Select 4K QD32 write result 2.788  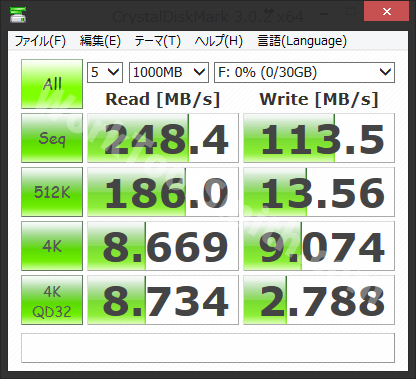(x=319, y=300)
